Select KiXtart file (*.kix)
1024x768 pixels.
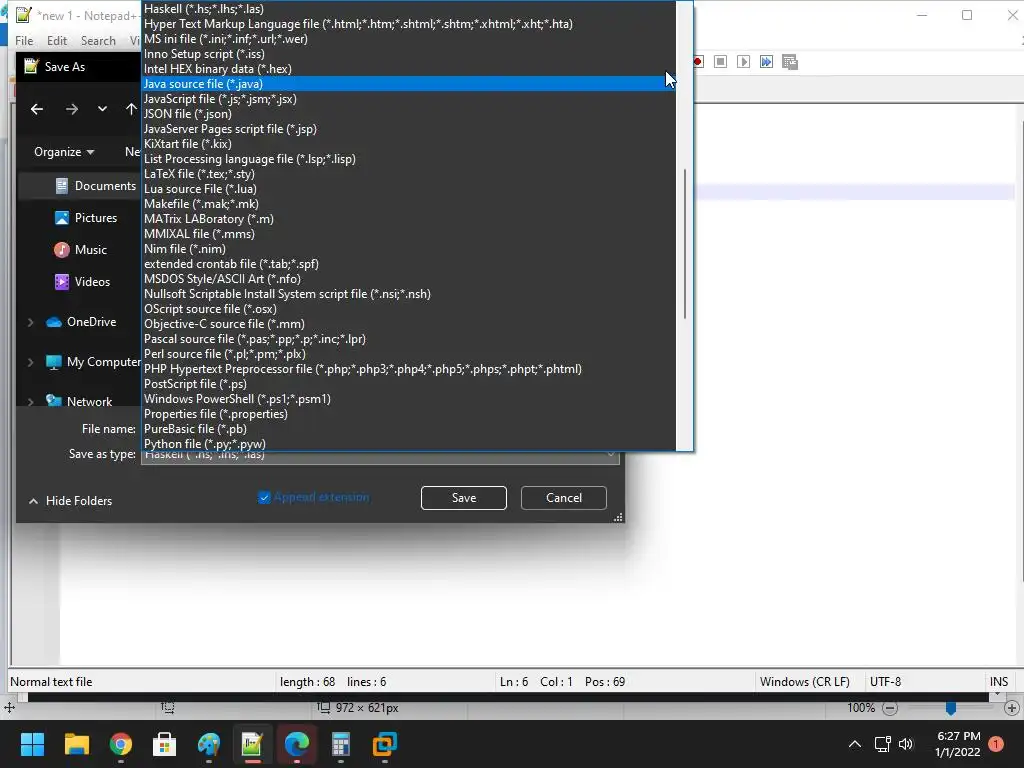pos(409,144)
